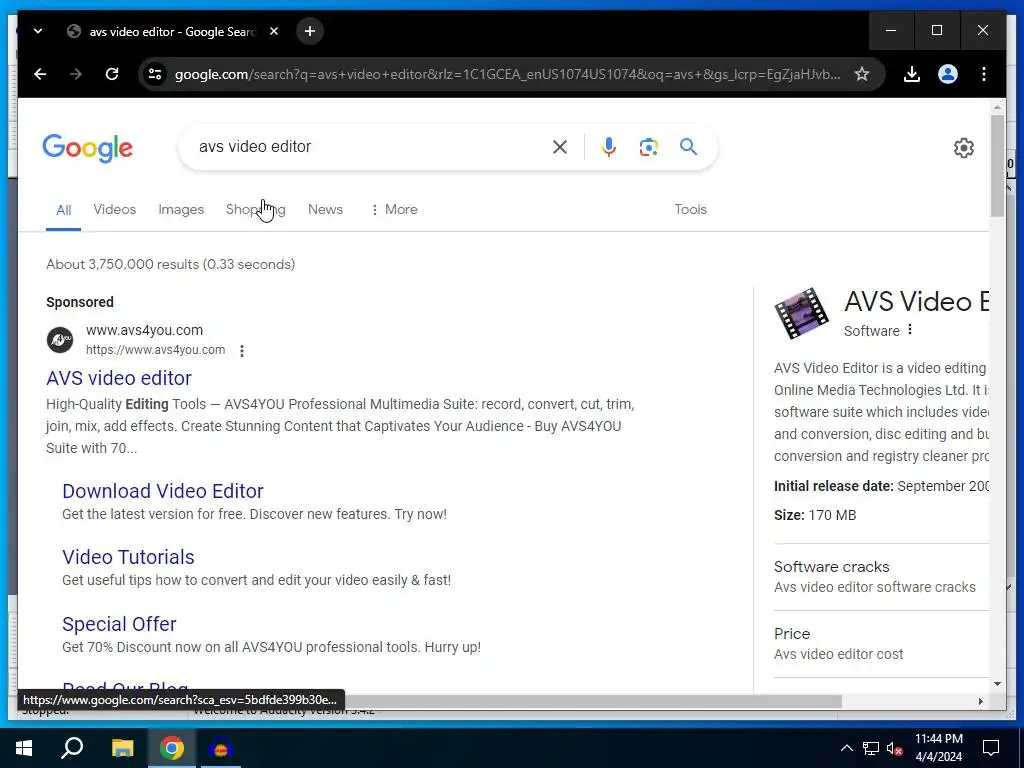Open search Tools options
Image resolution: width=1024 pixels, height=768 pixels.
pyautogui.click(x=690, y=210)
